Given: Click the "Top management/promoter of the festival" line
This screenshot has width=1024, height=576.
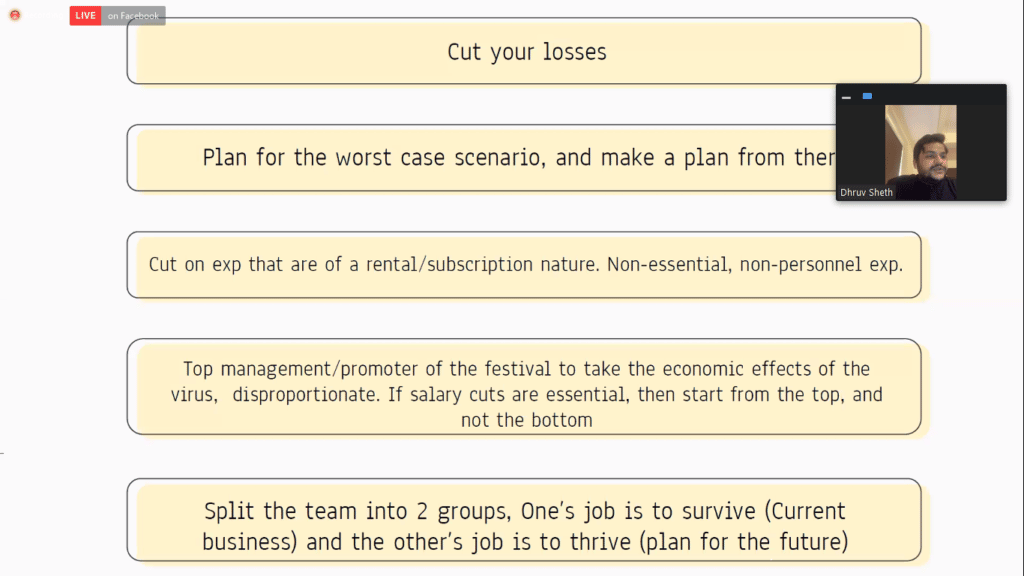Looking at the screenshot, I should click(526, 369).
